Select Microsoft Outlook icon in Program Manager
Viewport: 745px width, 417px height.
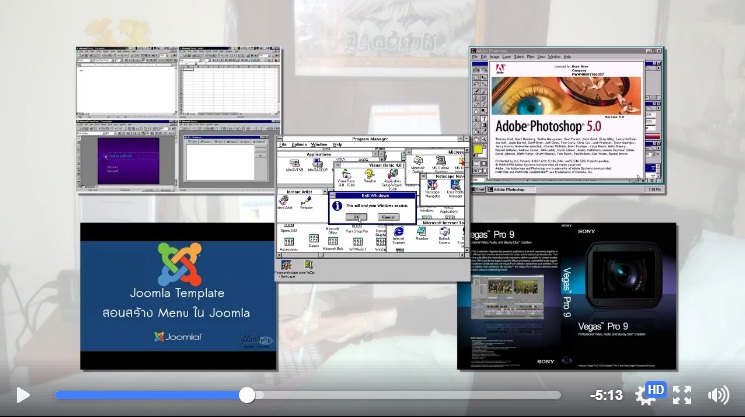pyautogui.click(x=418, y=164)
